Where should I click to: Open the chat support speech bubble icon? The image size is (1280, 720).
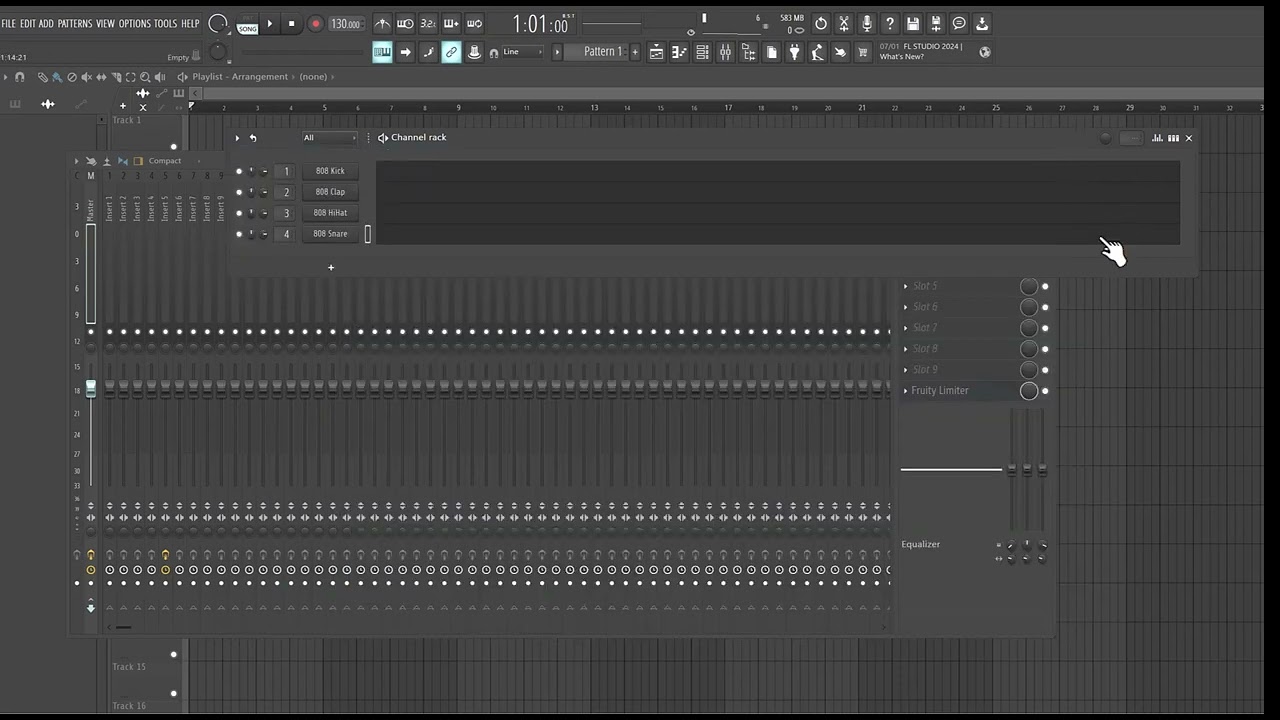[959, 24]
